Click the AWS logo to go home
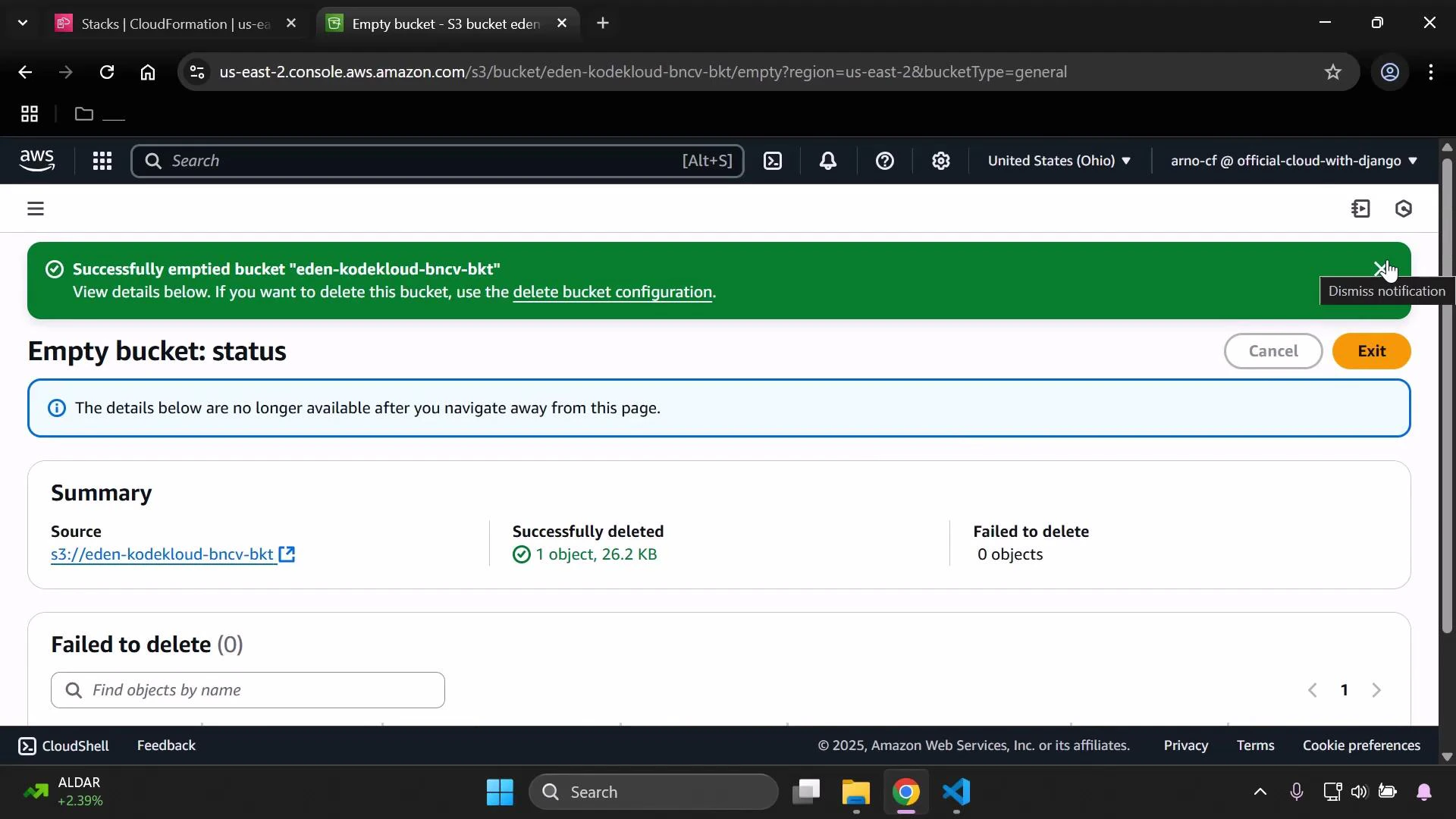Viewport: 1456px width, 819px height. [x=37, y=161]
